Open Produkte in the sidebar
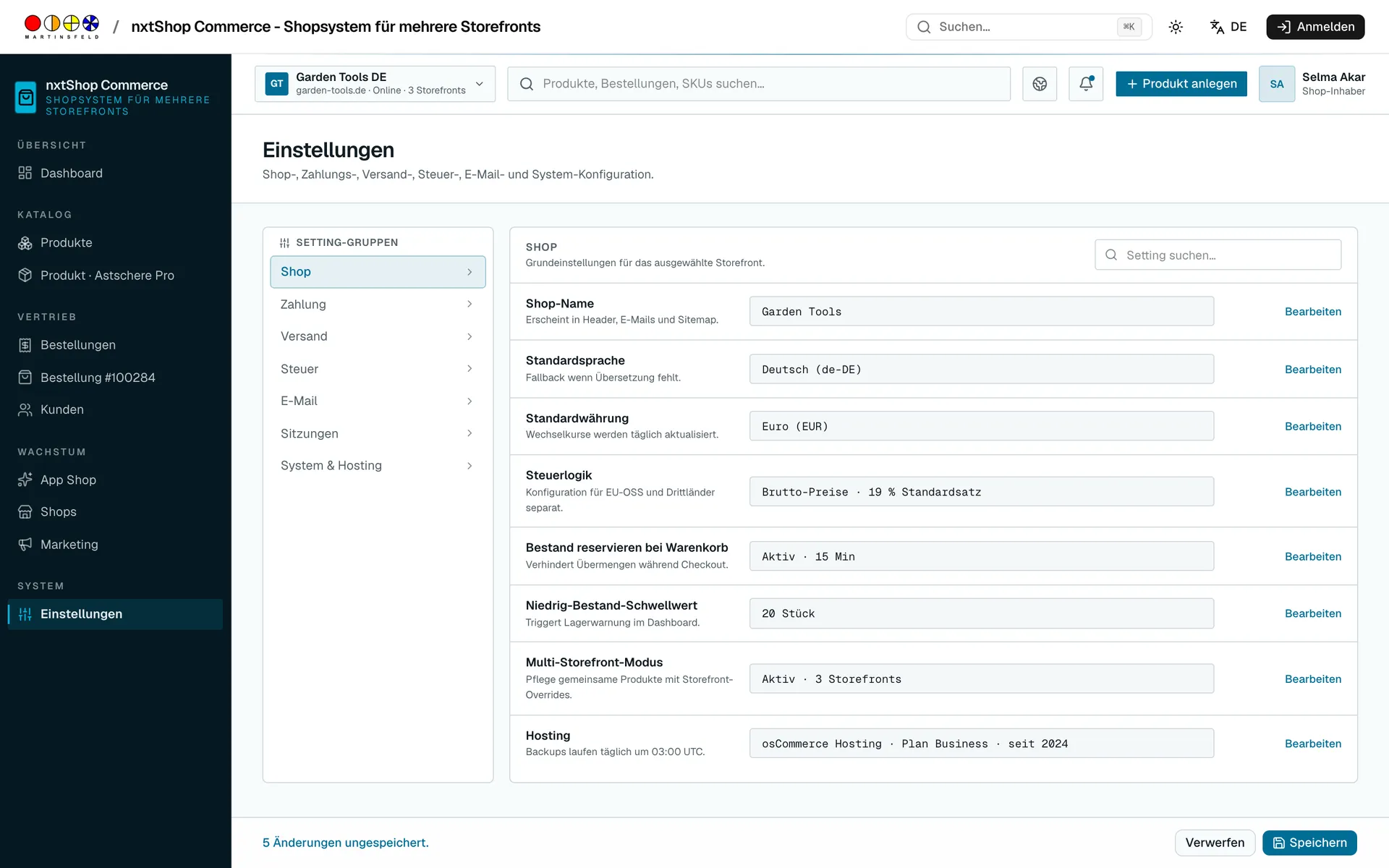This screenshot has height=868, width=1389. 116,242
